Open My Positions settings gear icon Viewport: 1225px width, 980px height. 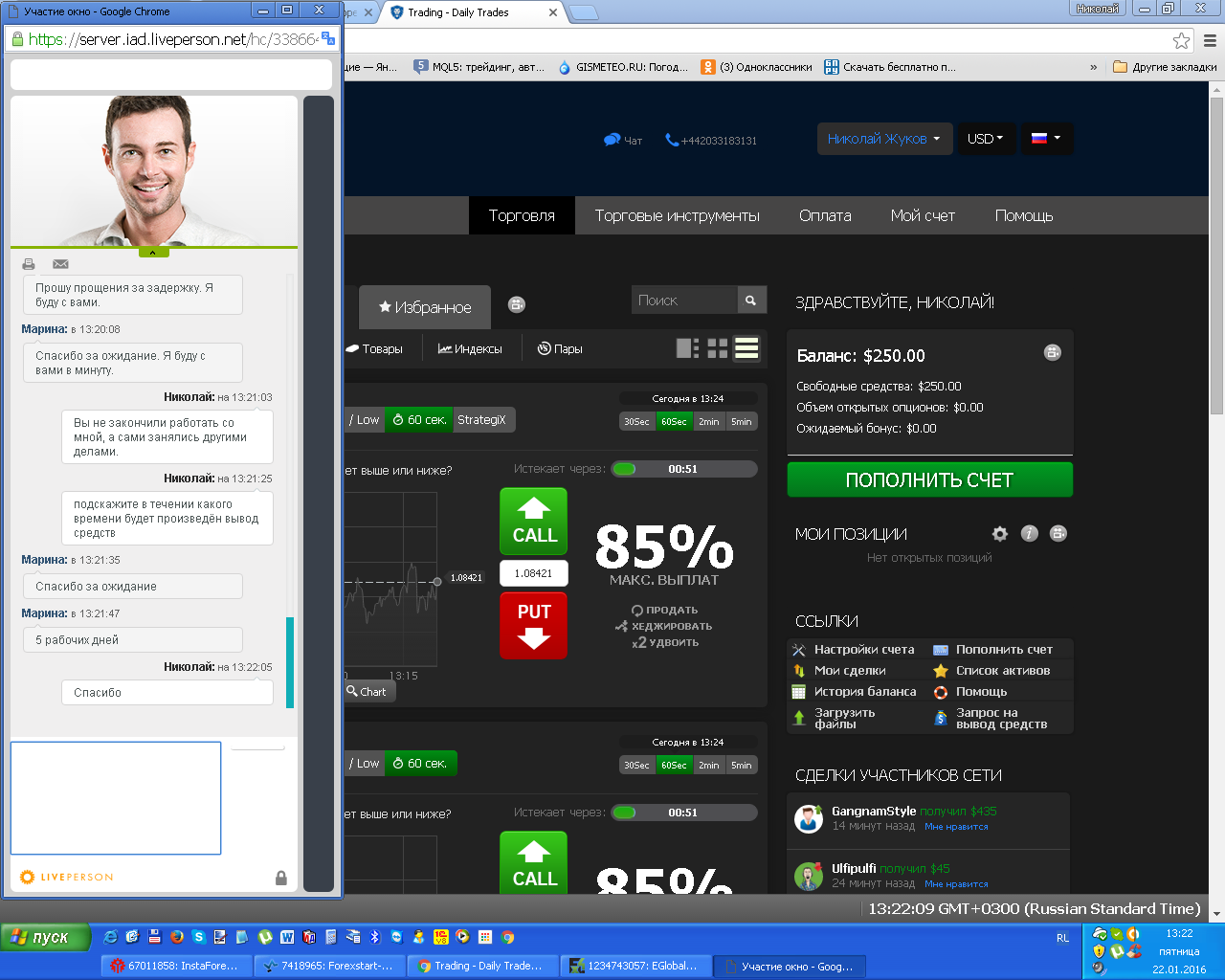(x=1000, y=534)
